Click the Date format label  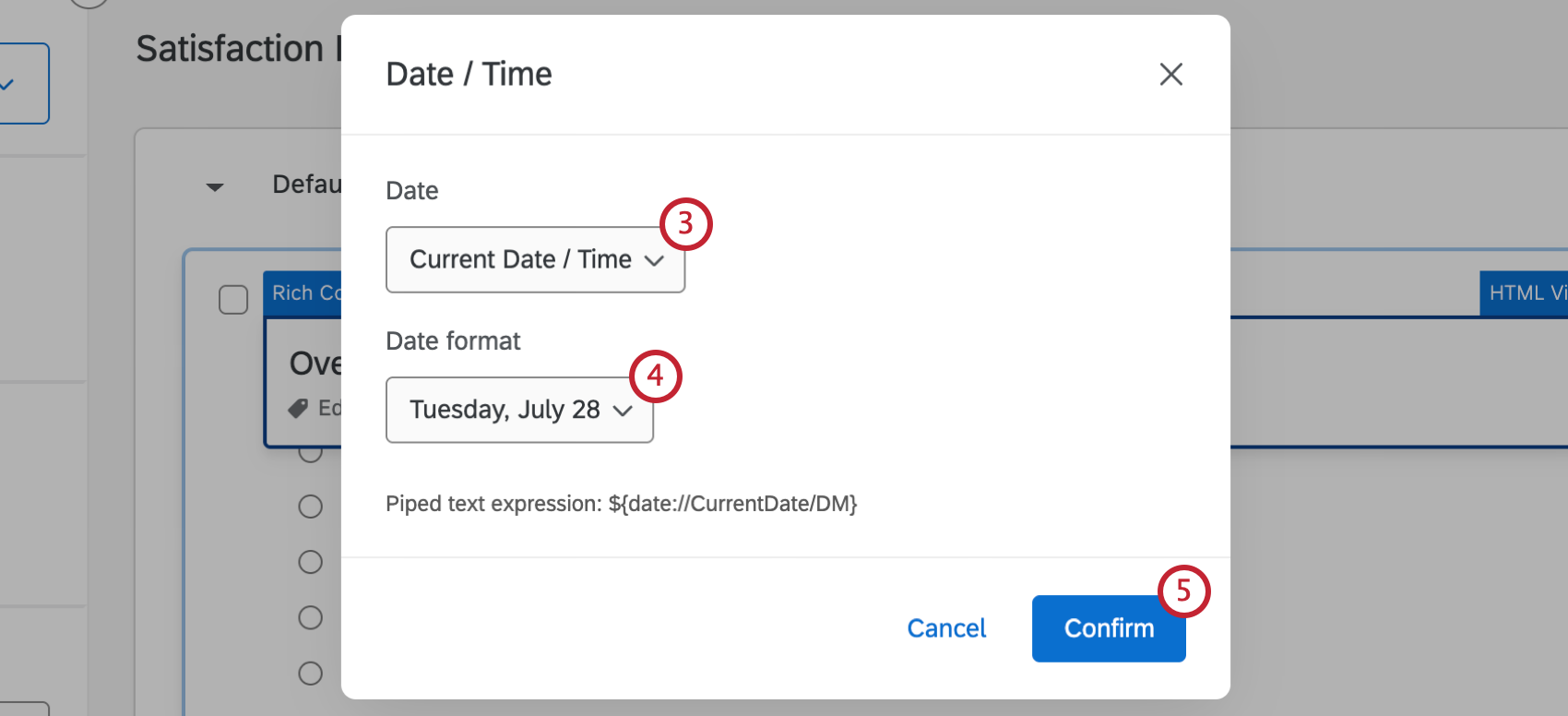(x=453, y=341)
